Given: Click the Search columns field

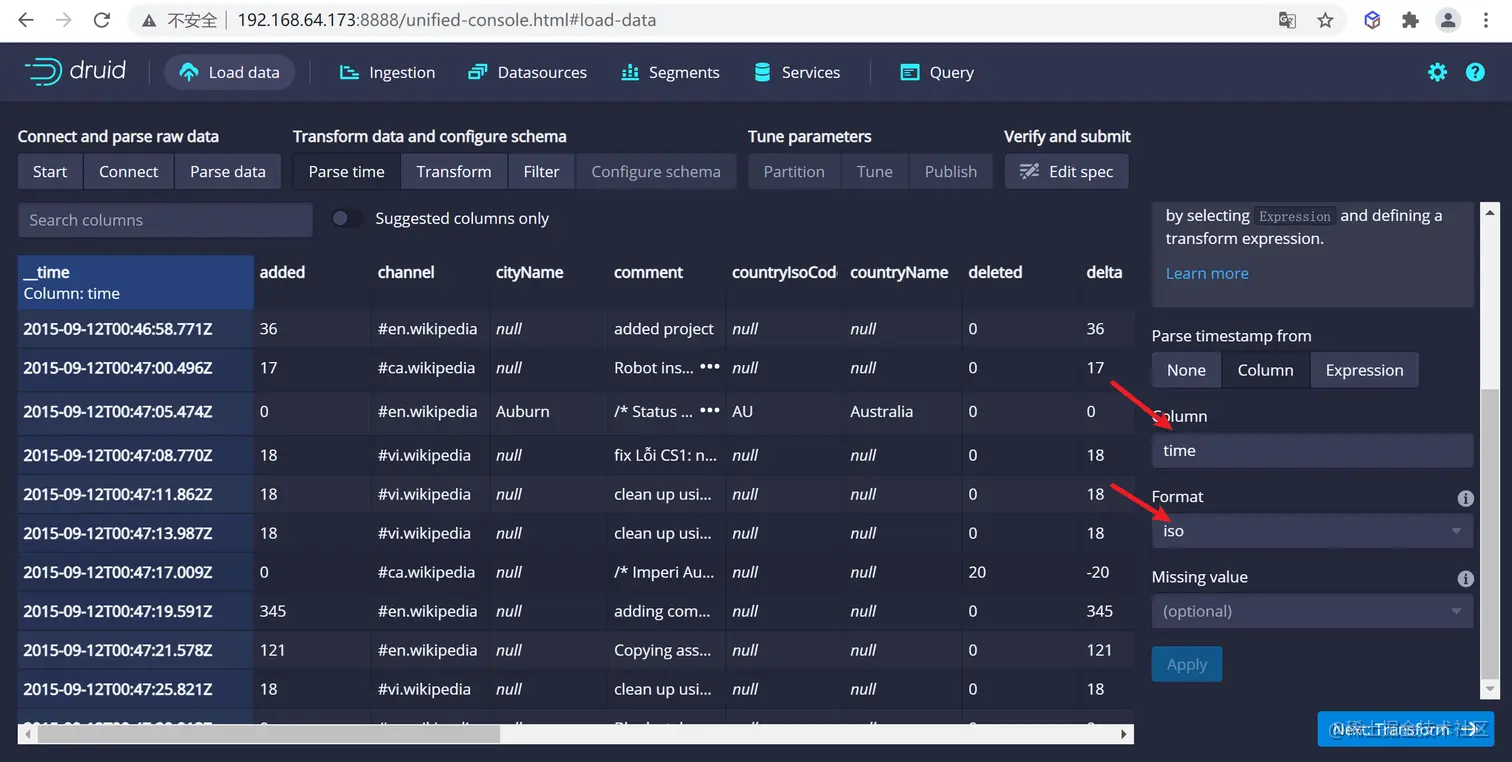Looking at the screenshot, I should (165, 220).
